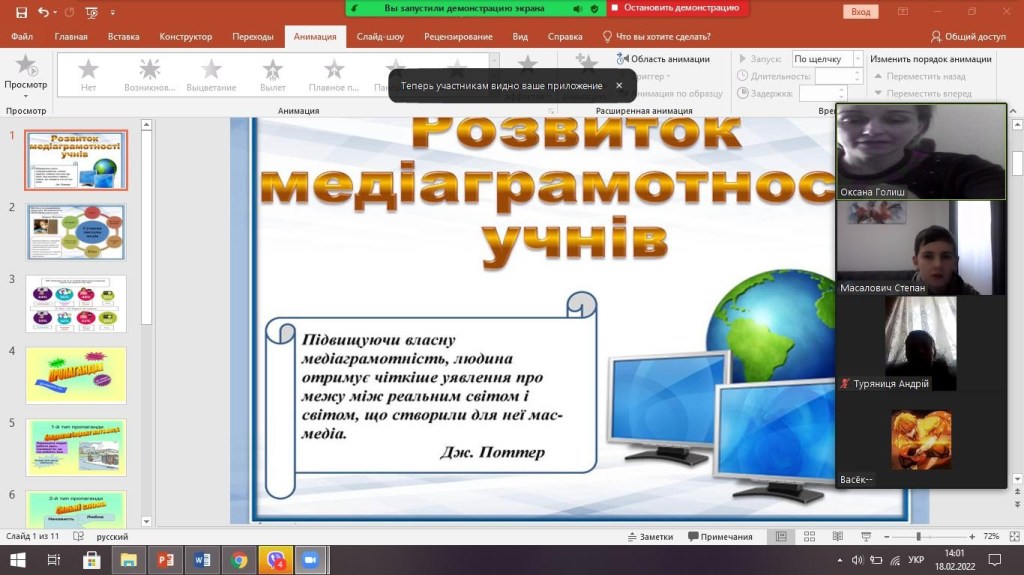This screenshot has width=1024, height=575.
Task: Expand the Preview (Просмотр) dropdown arrow
Action: click(25, 97)
